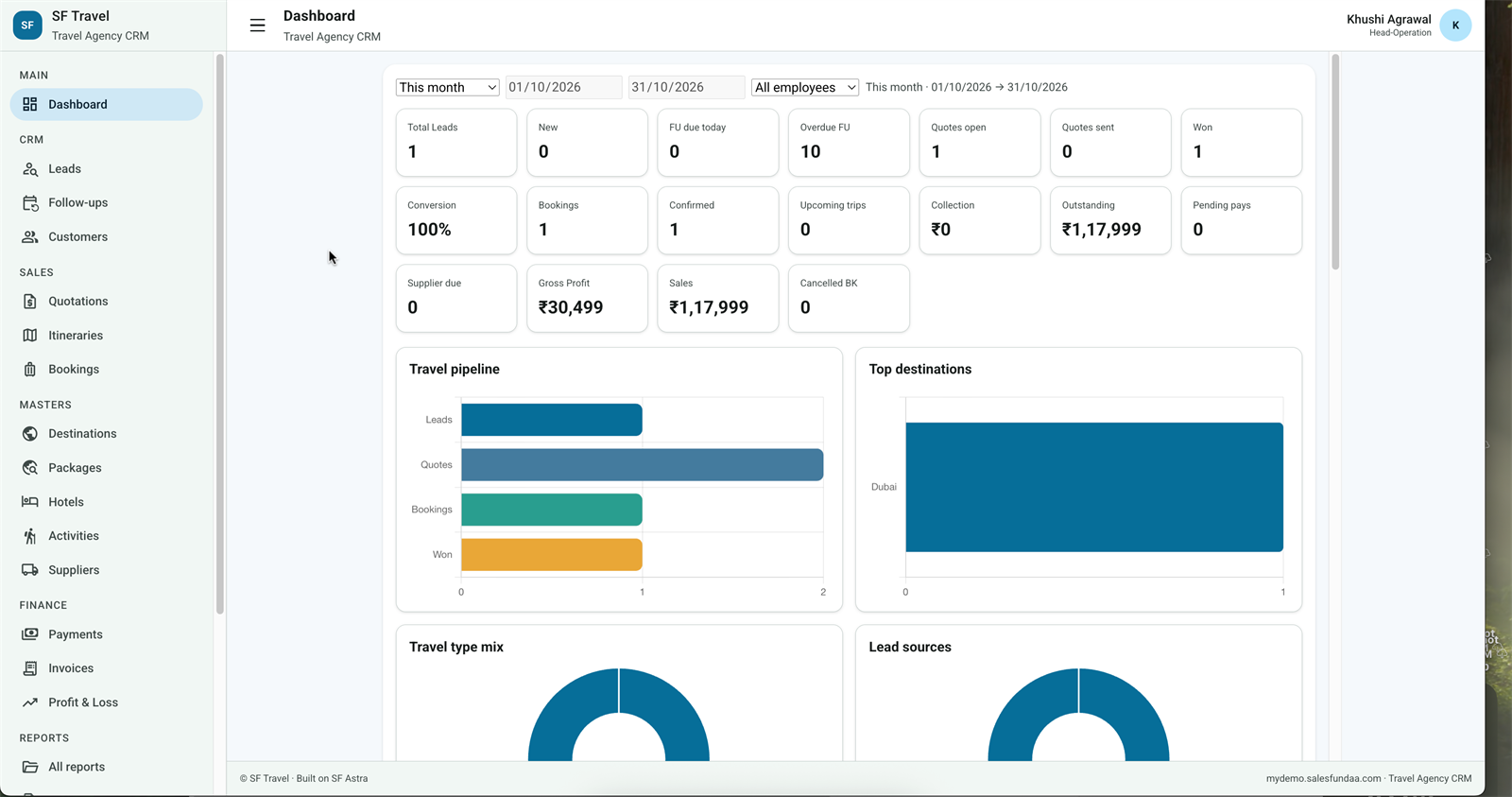Click the Khushi Agrawal user name

coord(1388,19)
